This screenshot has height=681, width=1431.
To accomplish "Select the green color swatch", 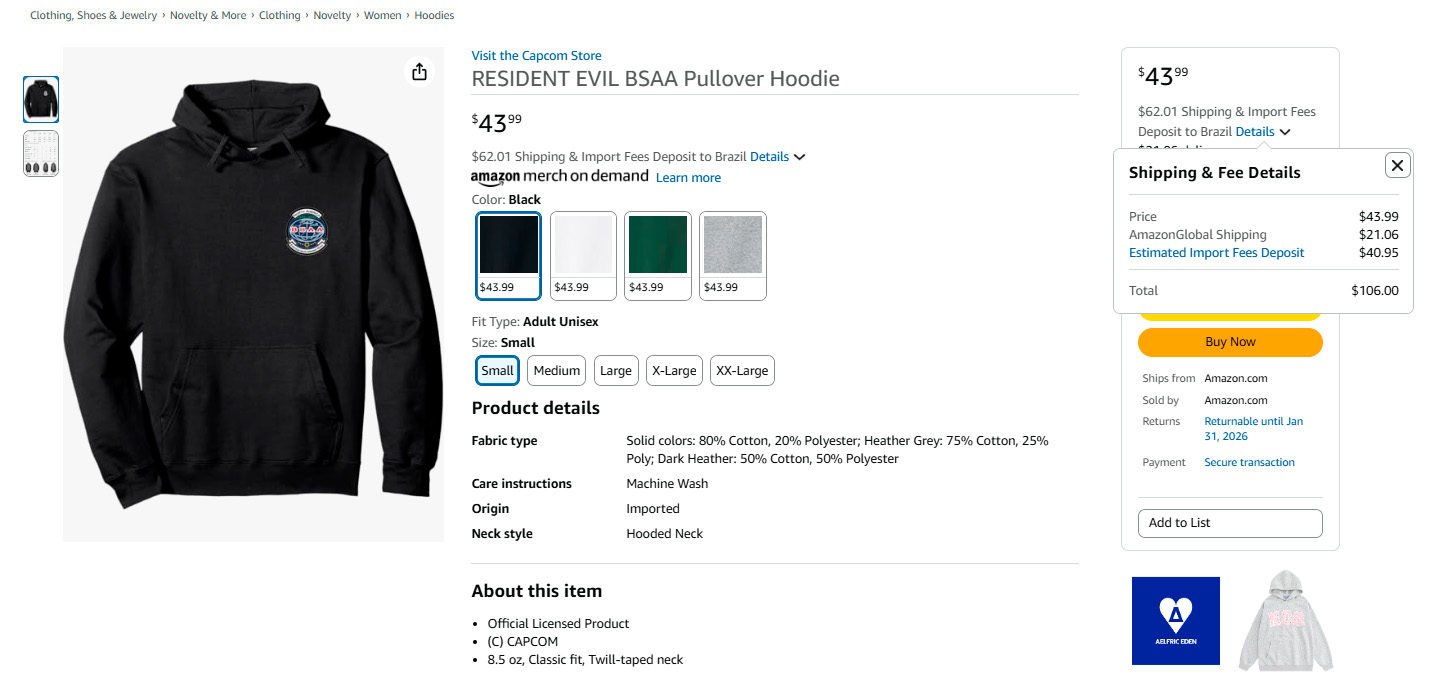I will click(658, 255).
